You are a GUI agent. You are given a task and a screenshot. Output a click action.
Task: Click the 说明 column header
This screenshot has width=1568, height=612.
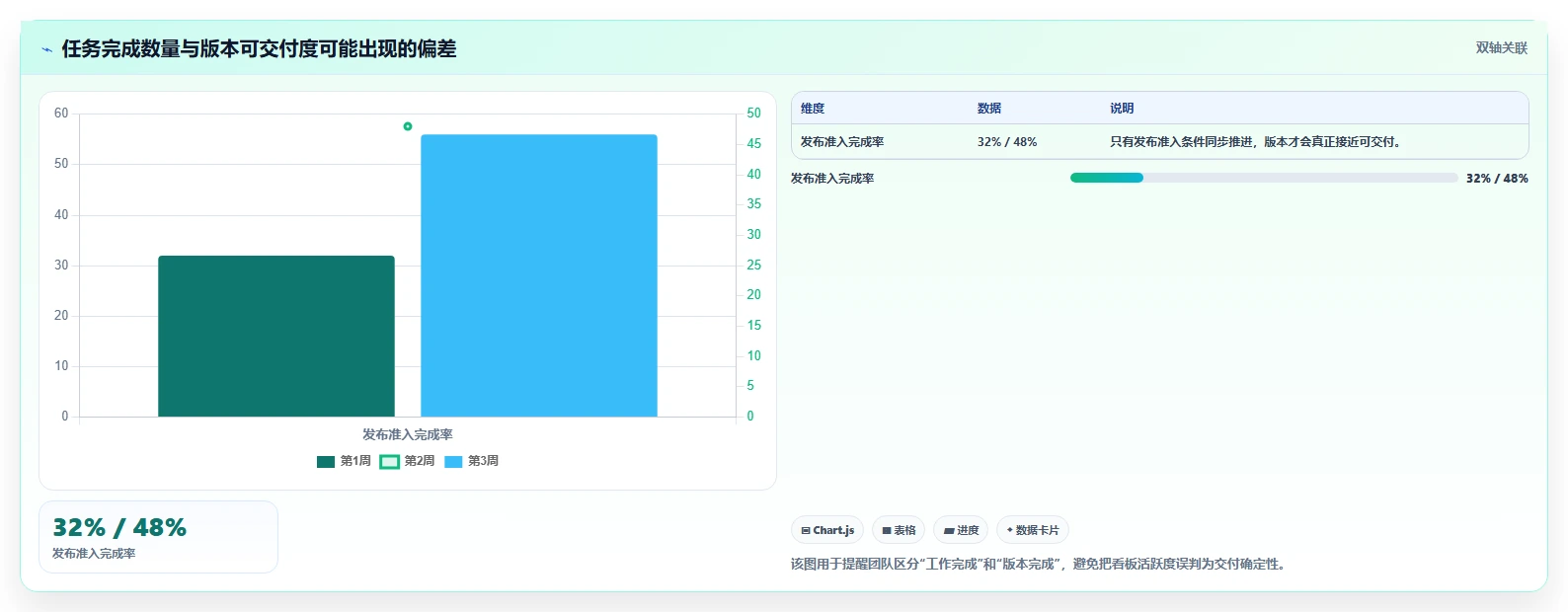pyautogui.click(x=1122, y=109)
